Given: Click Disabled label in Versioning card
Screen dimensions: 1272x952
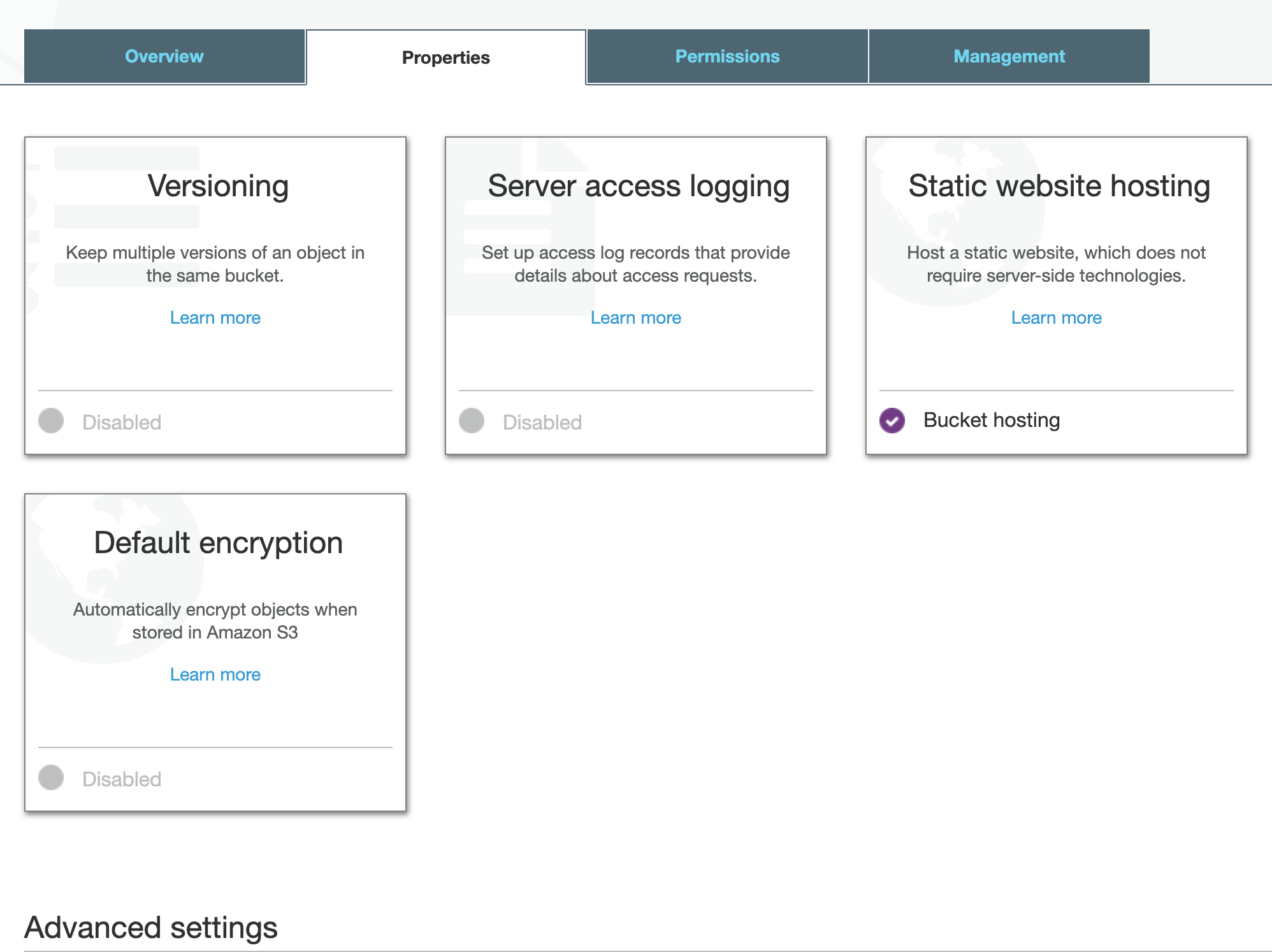Looking at the screenshot, I should [122, 422].
